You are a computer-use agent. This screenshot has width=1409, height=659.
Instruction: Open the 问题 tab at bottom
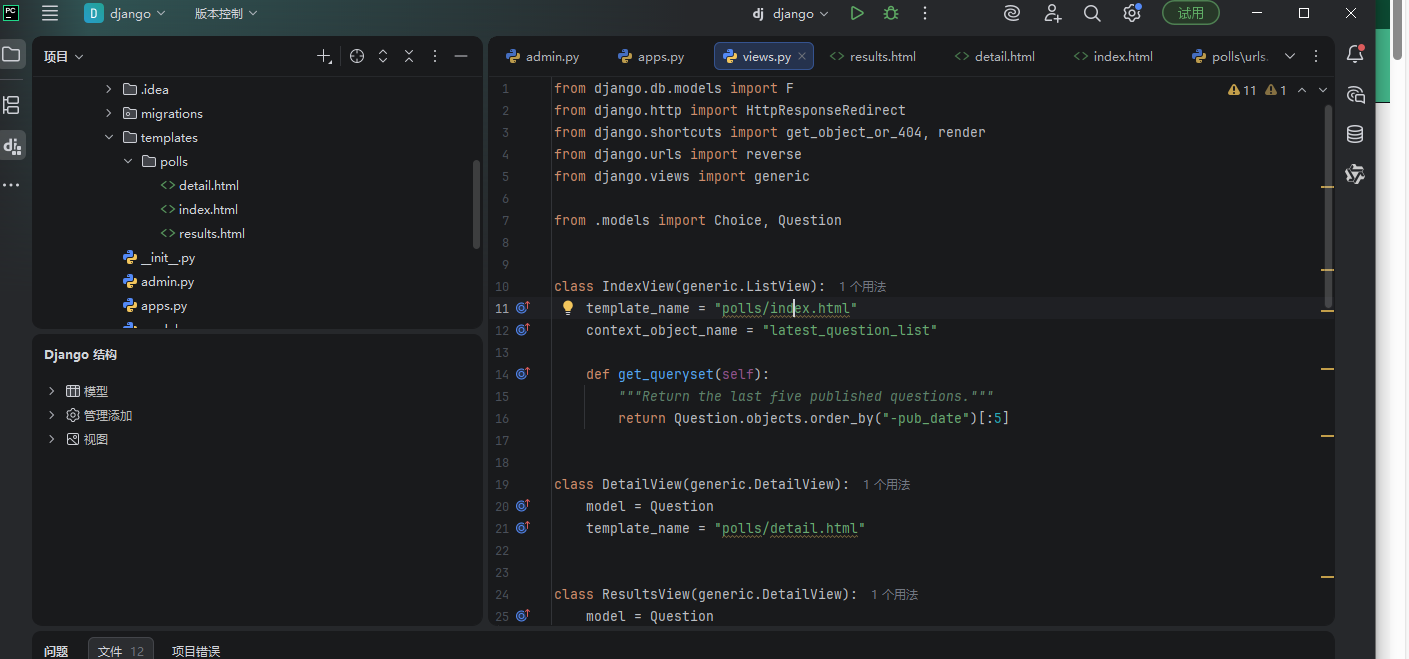[56, 651]
